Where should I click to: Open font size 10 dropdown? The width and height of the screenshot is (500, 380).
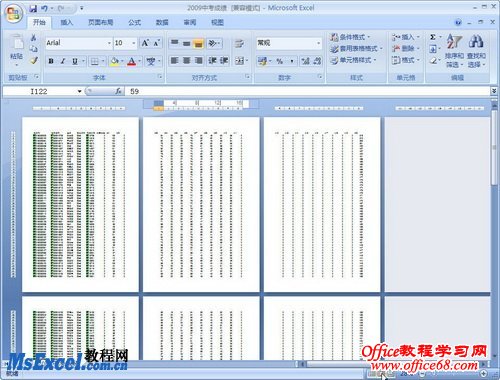(134, 43)
